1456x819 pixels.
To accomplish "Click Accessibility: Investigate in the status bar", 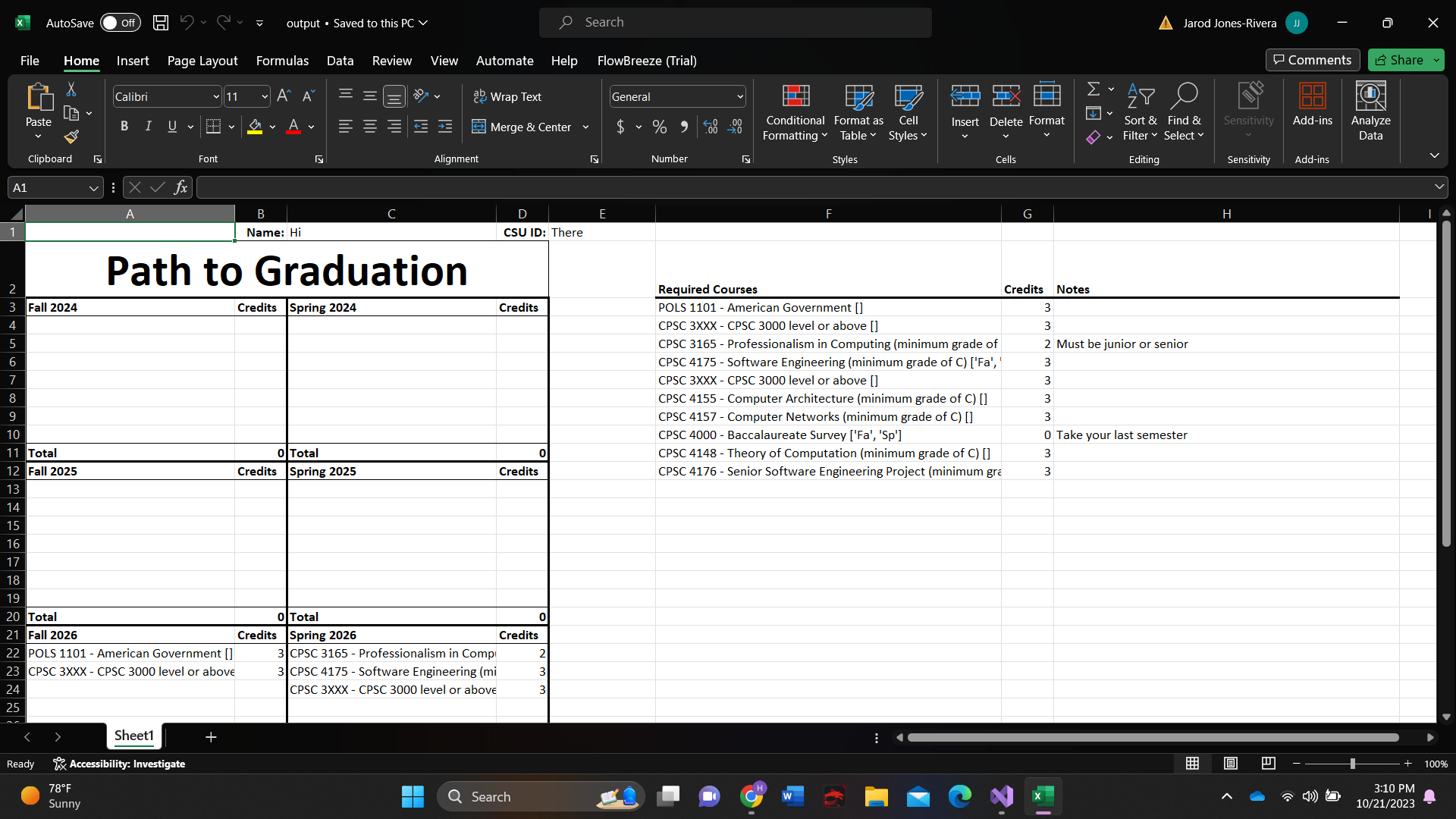I will click(119, 764).
